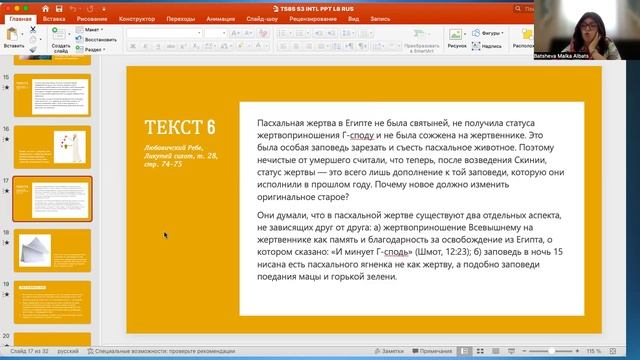Click the Undo arrow icon
Screen dimensions: 640x360
coord(73,9)
